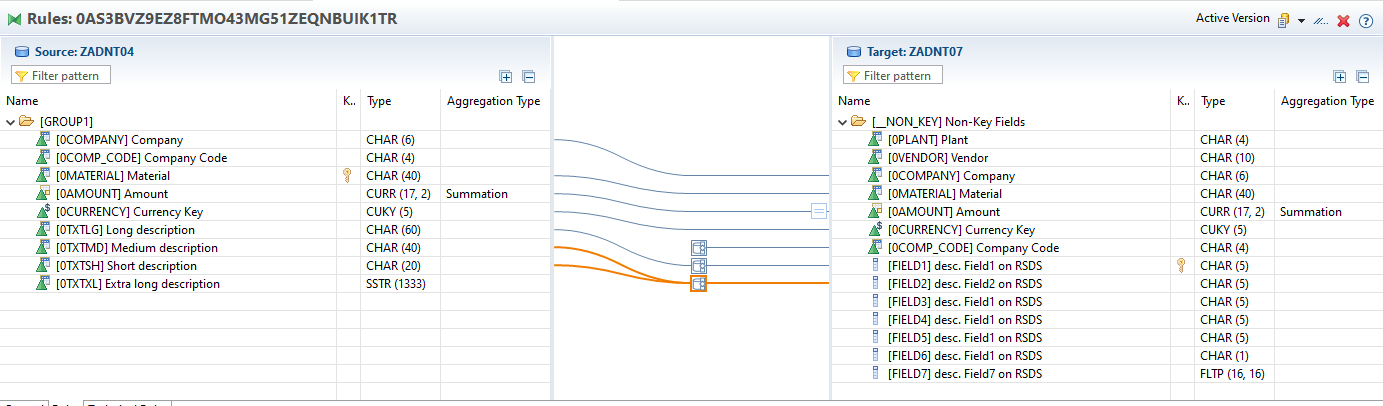Select 0TXTSH Short description source field

(126, 266)
